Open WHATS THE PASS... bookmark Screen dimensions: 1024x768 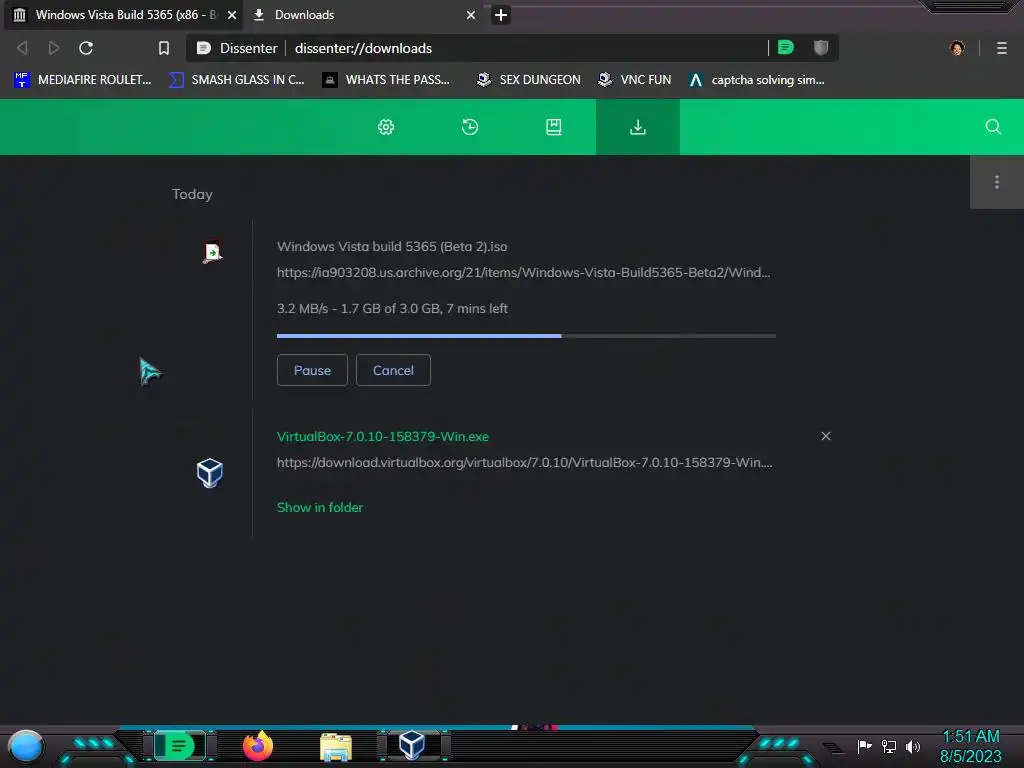click(386, 80)
